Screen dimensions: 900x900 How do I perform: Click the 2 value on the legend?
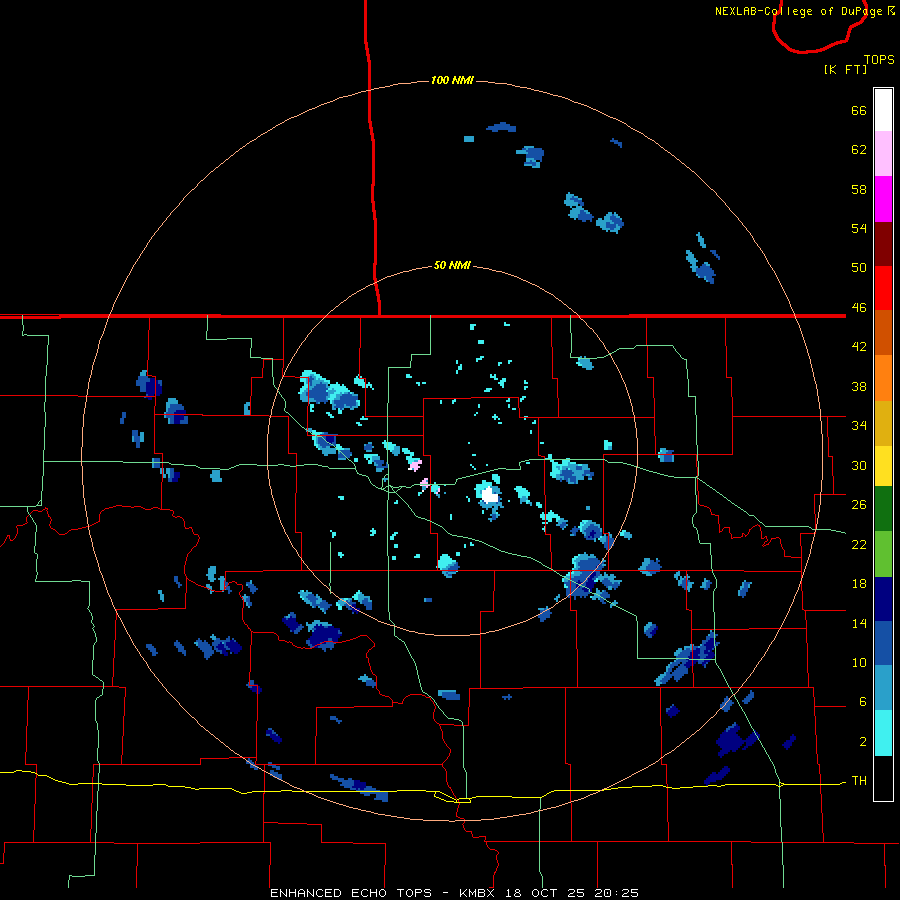[x=863, y=742]
